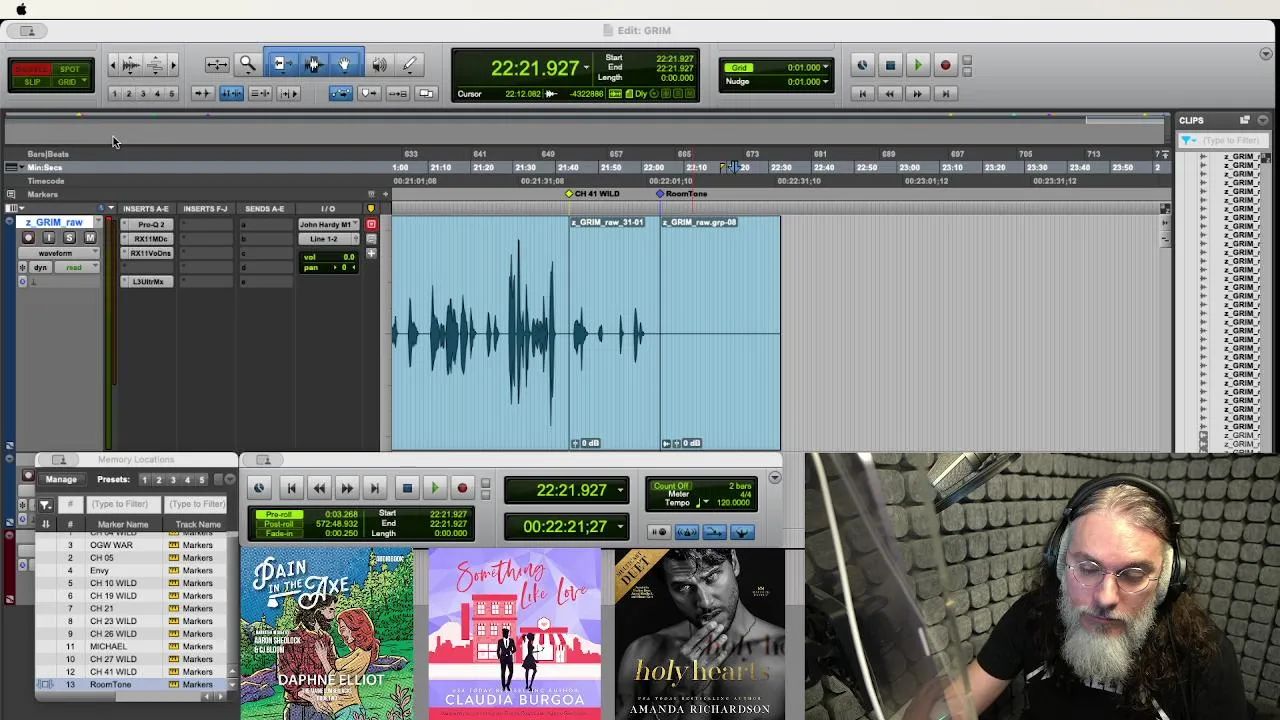Solo the z_GRIM_raw track
The image size is (1280, 720).
tap(69, 238)
